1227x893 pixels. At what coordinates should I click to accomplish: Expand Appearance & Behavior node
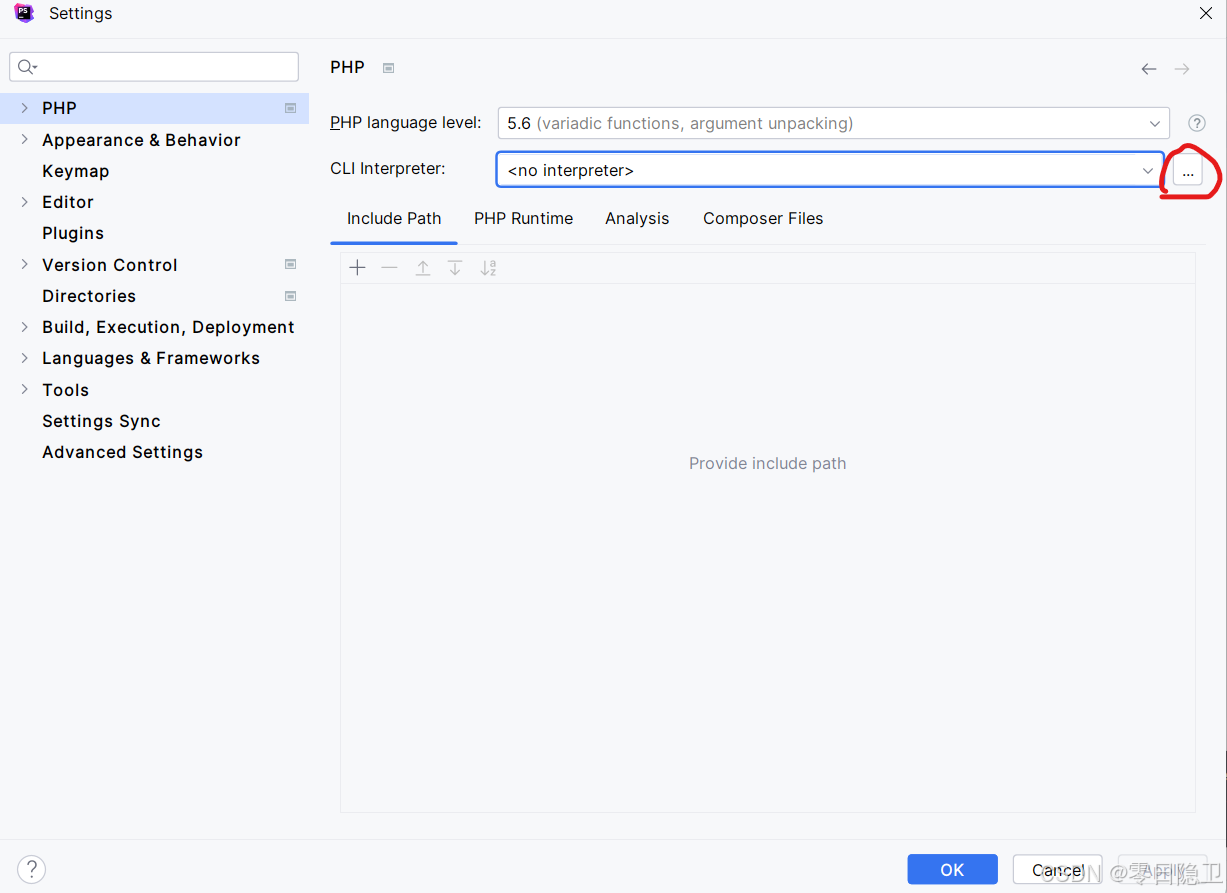tap(25, 140)
